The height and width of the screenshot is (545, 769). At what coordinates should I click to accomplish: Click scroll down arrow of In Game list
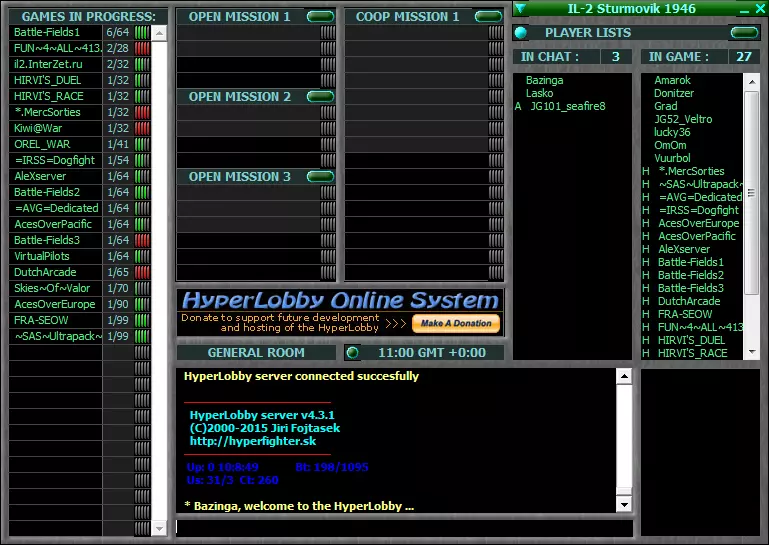coord(752,352)
